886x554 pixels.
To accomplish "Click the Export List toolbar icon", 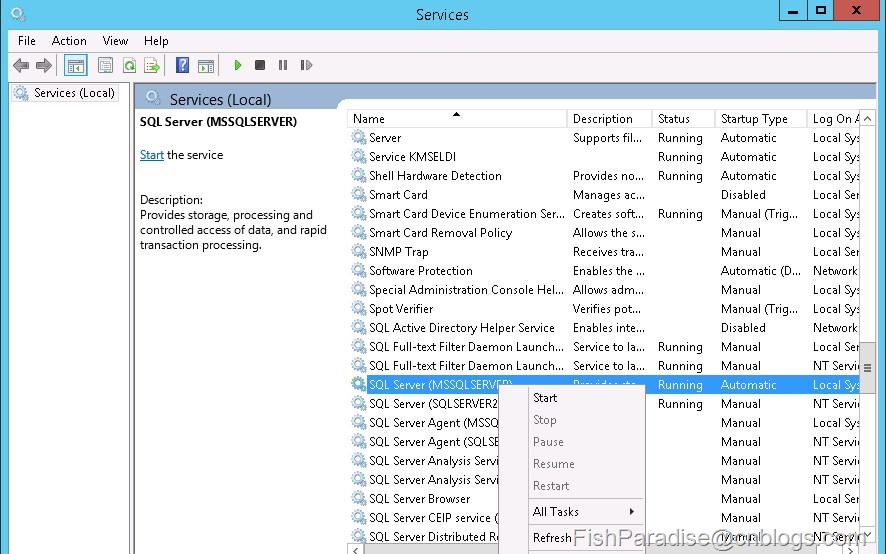I will 152,66.
